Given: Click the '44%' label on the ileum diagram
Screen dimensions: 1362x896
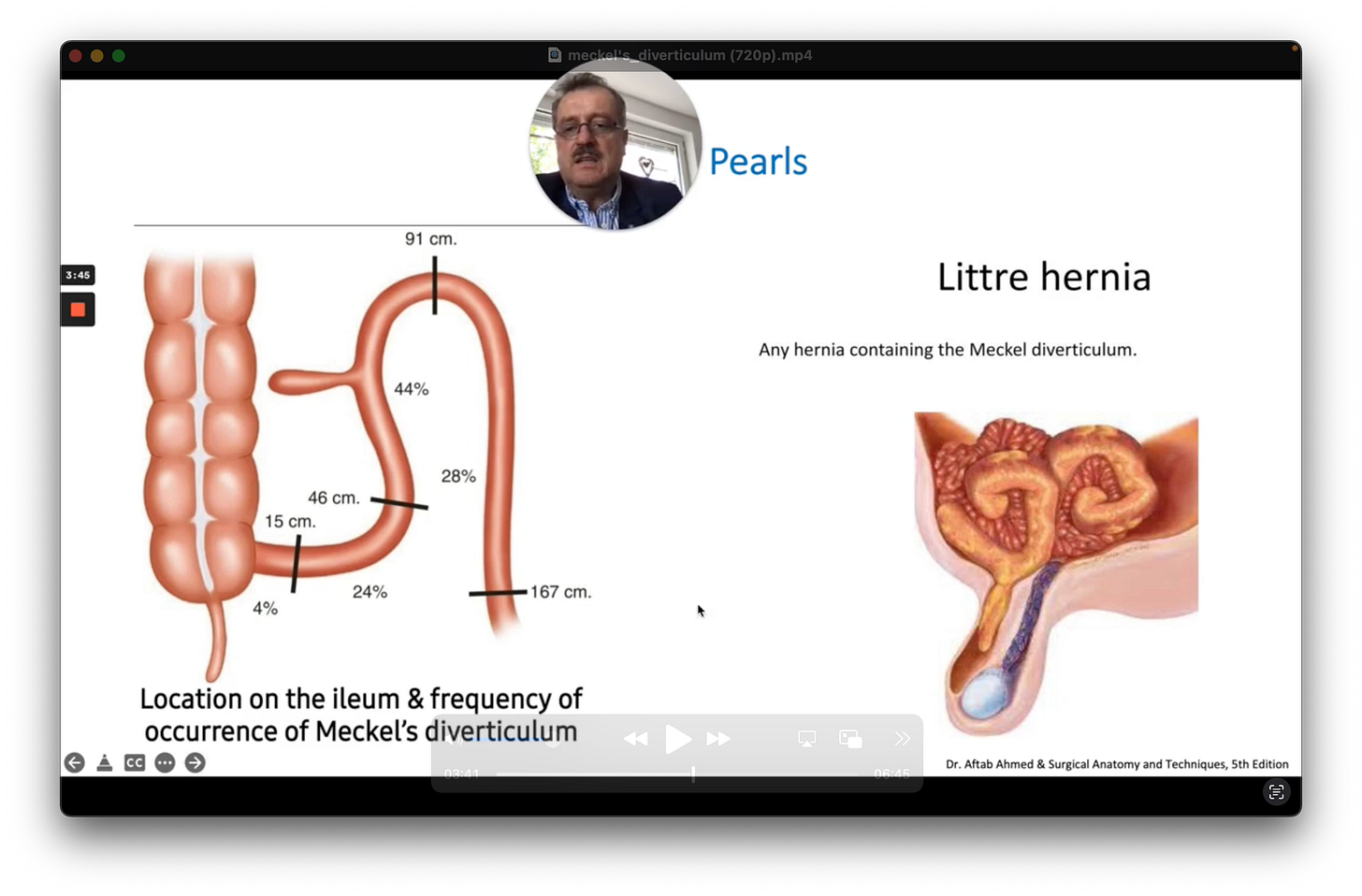Looking at the screenshot, I should [412, 389].
